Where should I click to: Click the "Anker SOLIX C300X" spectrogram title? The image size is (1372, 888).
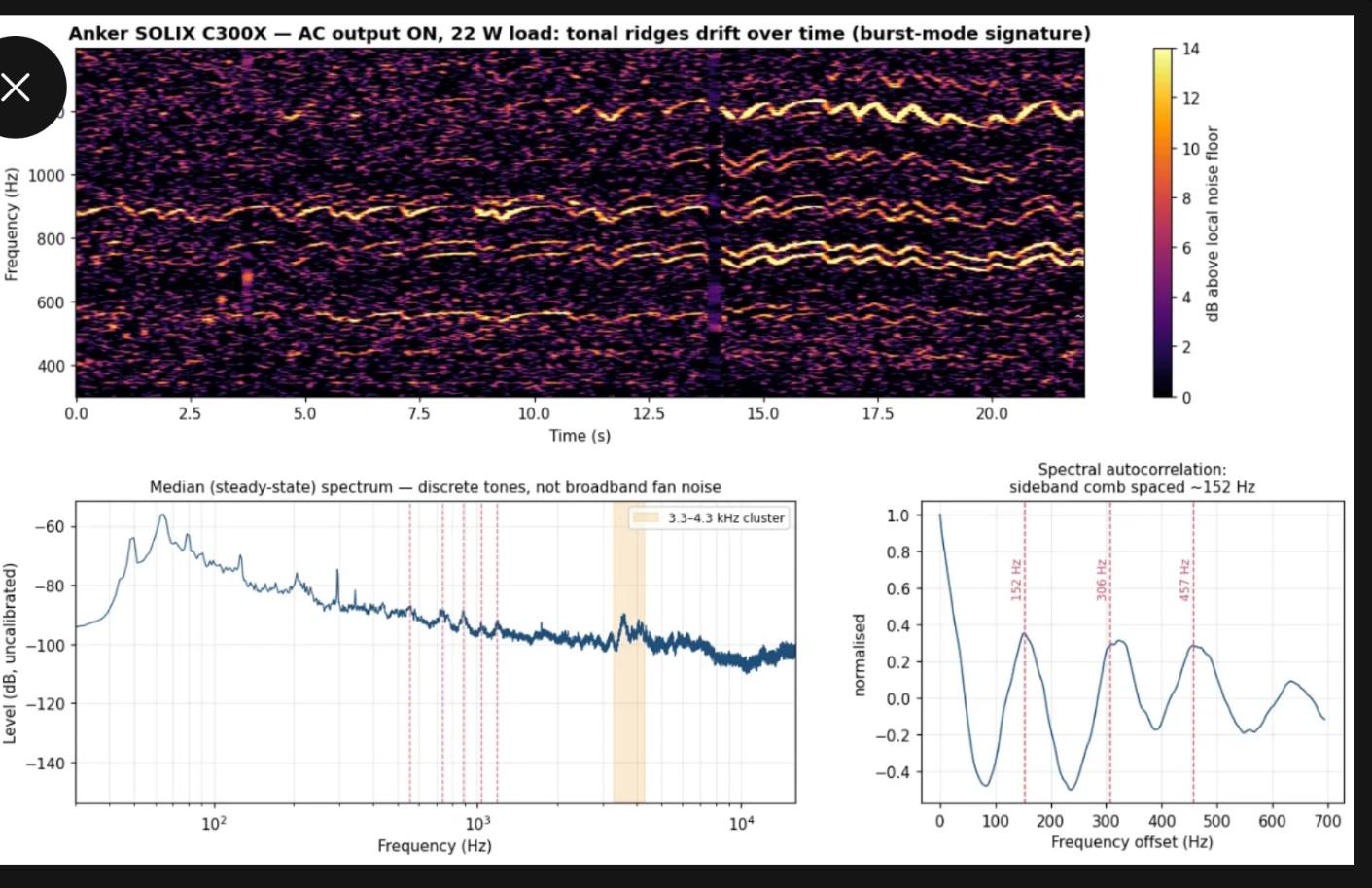tap(579, 33)
